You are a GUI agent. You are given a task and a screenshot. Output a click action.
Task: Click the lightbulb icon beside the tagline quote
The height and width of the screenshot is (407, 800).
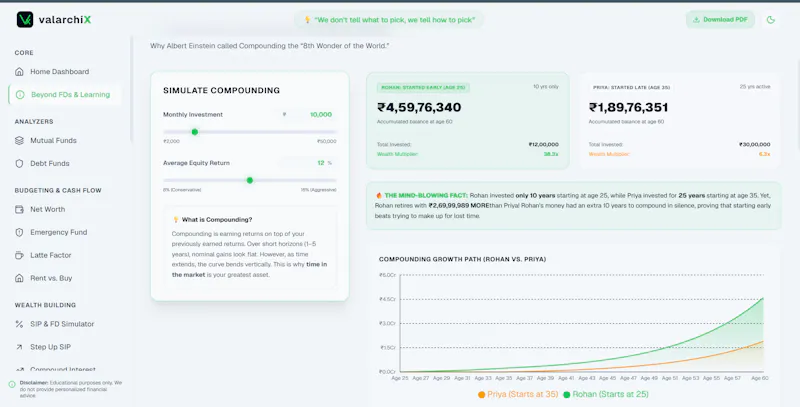pos(307,20)
